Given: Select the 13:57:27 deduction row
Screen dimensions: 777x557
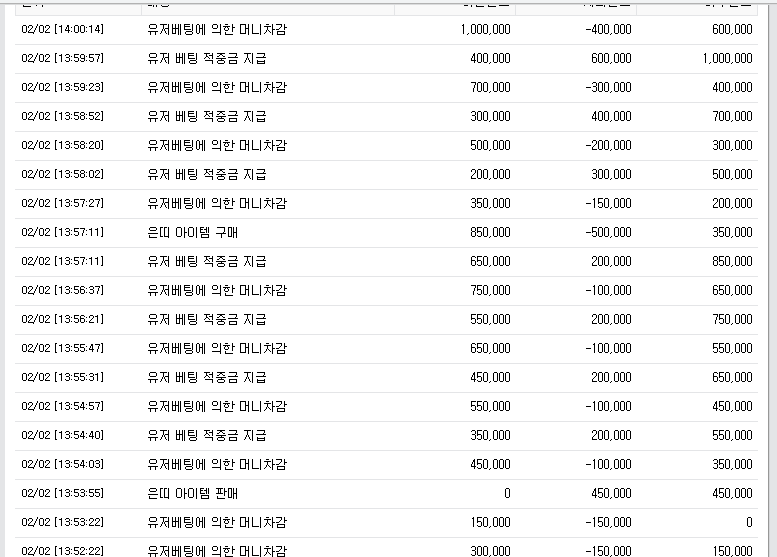Looking at the screenshot, I should pyautogui.click(x=386, y=204).
